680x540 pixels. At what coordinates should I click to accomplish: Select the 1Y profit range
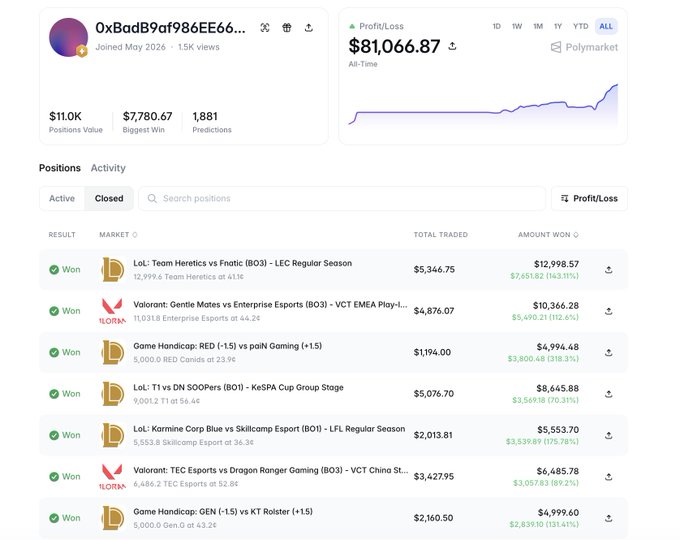[x=558, y=26]
